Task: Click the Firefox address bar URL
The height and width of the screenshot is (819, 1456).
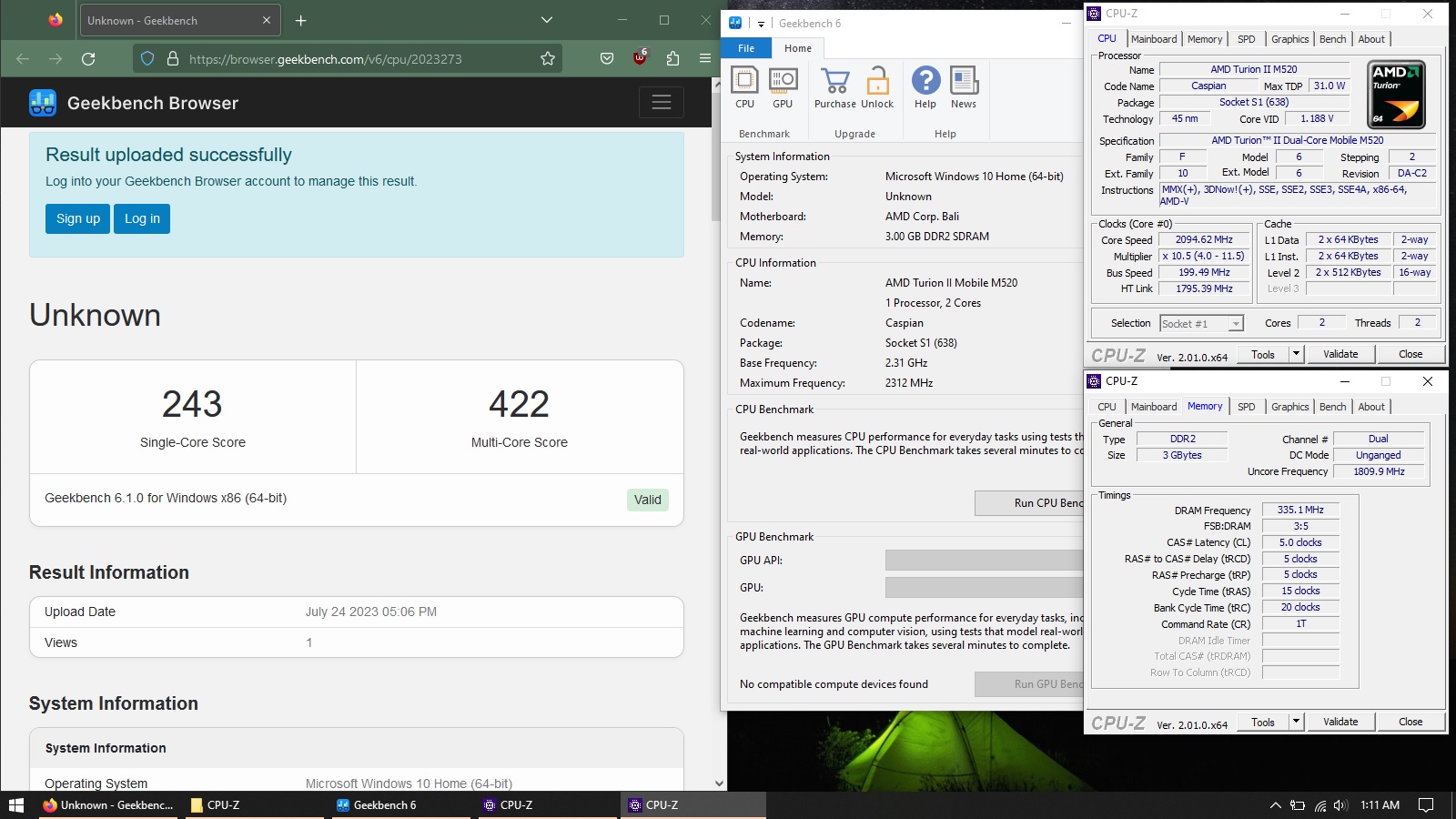Action: tap(326, 59)
